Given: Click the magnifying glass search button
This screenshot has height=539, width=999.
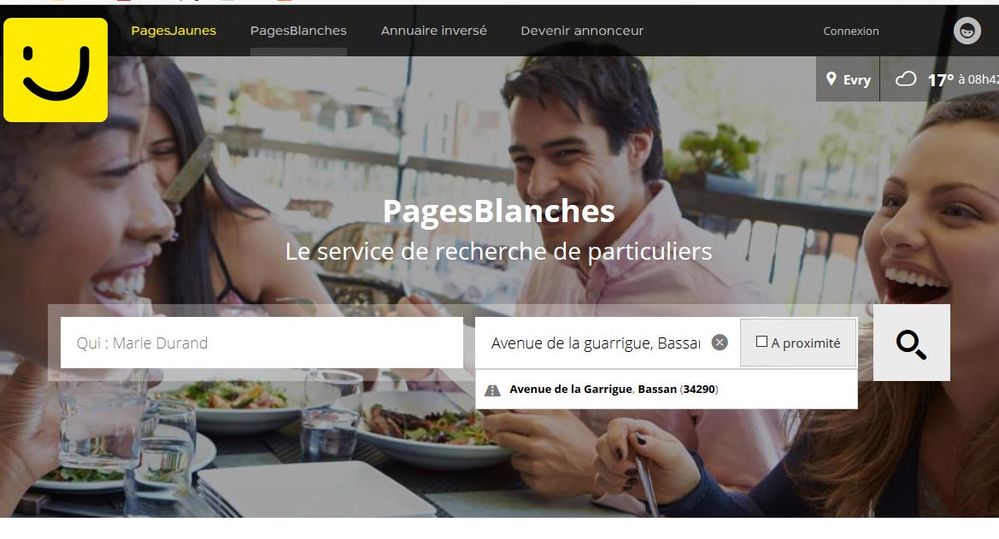Looking at the screenshot, I should tap(911, 343).
